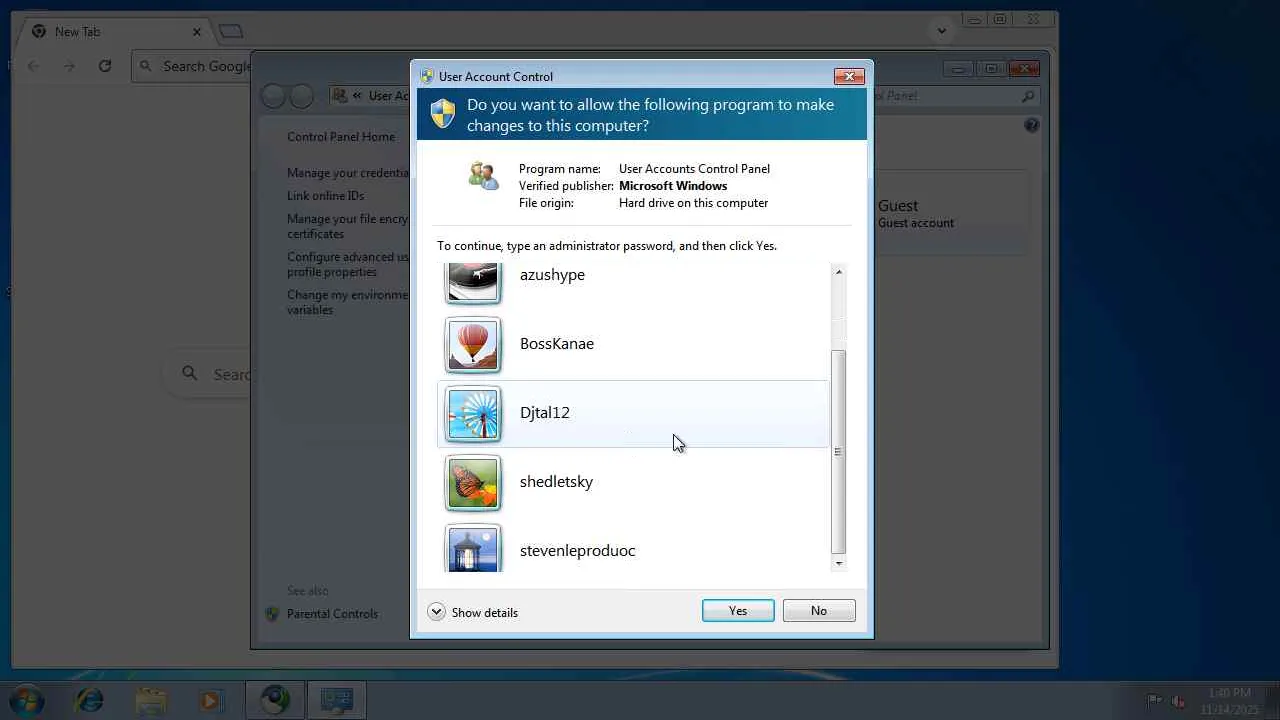1280x720 pixels.
Task: Click Djtal12's pinwheel avatar picture
Action: point(473,414)
